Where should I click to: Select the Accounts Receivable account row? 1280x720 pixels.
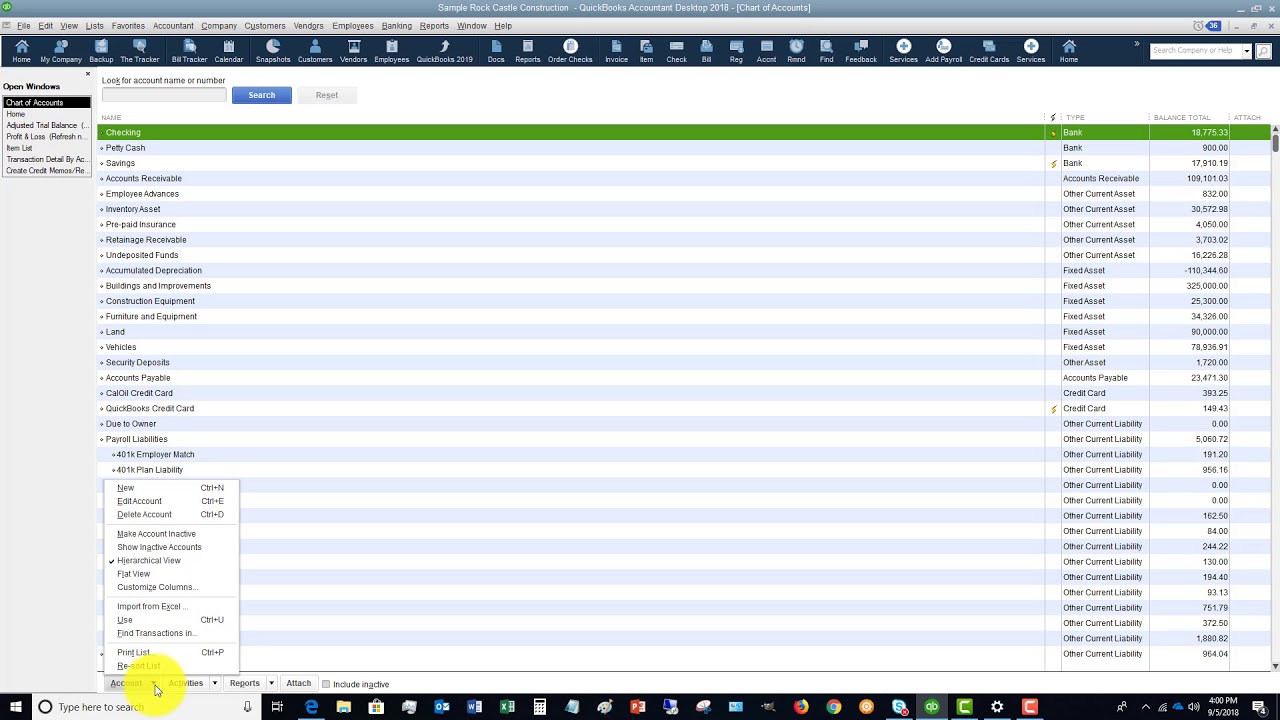tap(684, 178)
